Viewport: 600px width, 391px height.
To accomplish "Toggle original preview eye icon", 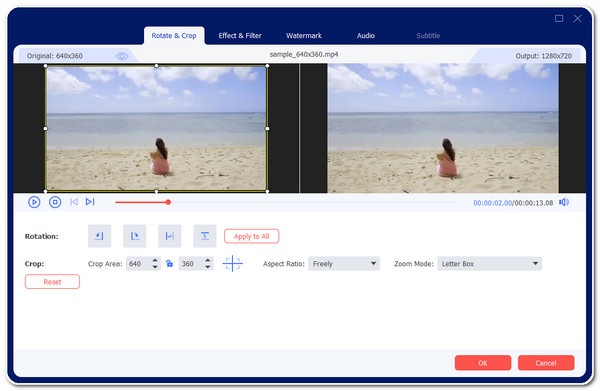I will (122, 56).
